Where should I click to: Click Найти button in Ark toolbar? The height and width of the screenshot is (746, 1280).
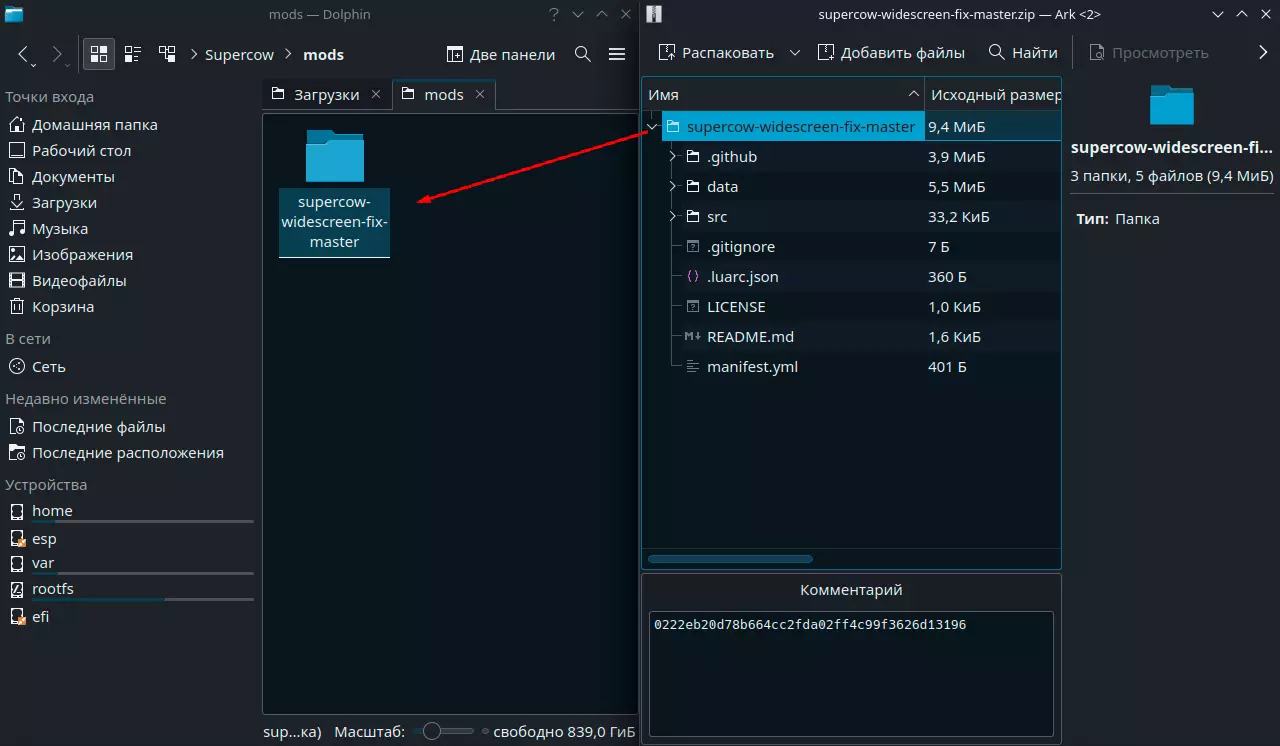(x=1022, y=53)
